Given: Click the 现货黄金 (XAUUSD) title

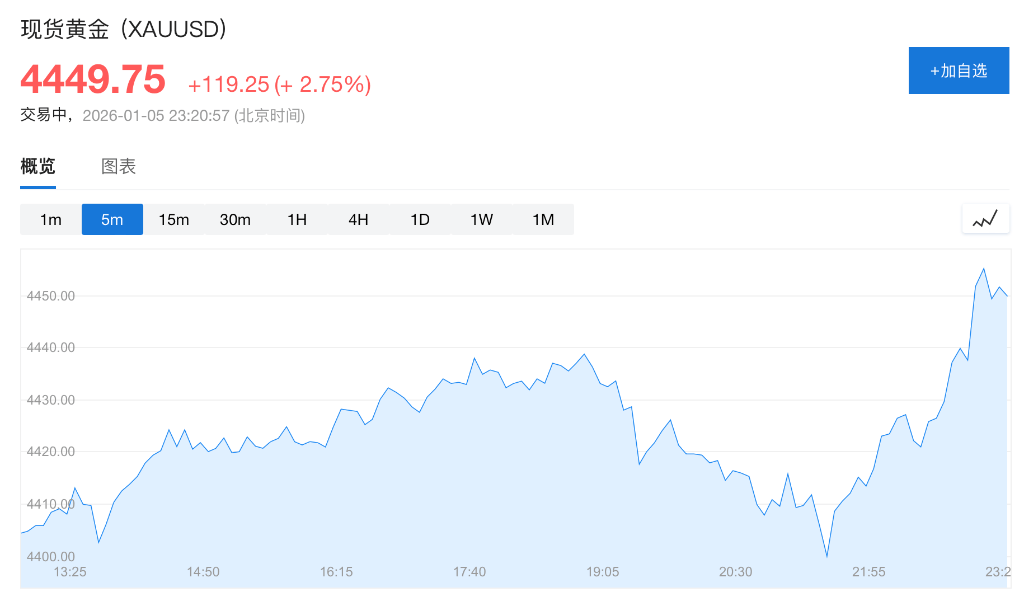Looking at the screenshot, I should (x=124, y=29).
